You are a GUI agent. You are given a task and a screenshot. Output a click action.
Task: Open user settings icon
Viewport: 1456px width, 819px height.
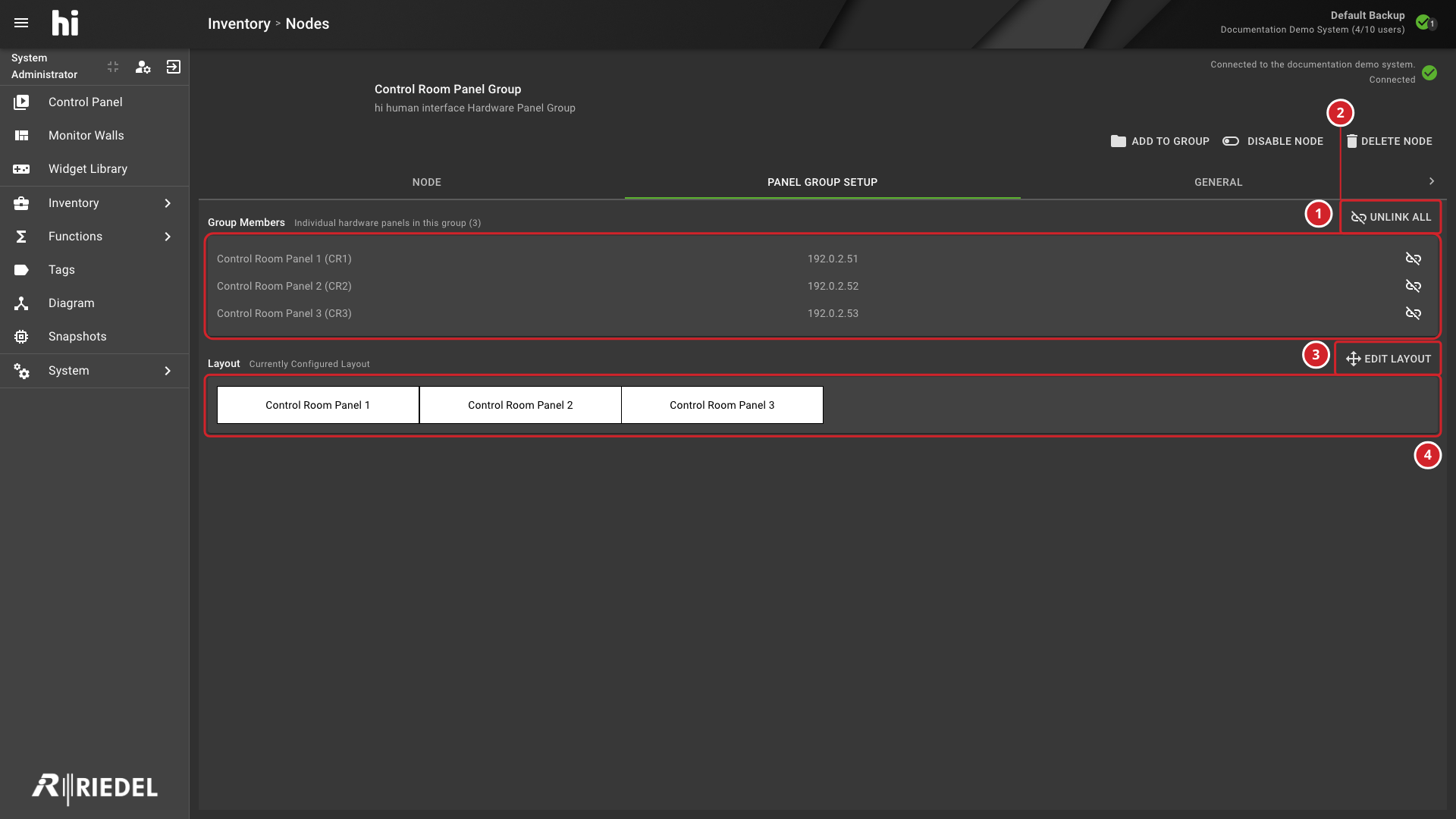click(x=143, y=67)
